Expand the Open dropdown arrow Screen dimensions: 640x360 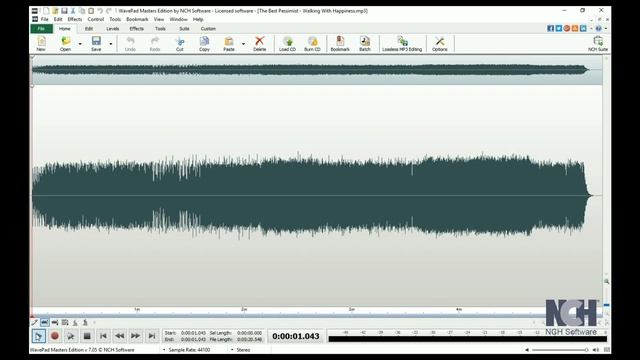pos(80,44)
